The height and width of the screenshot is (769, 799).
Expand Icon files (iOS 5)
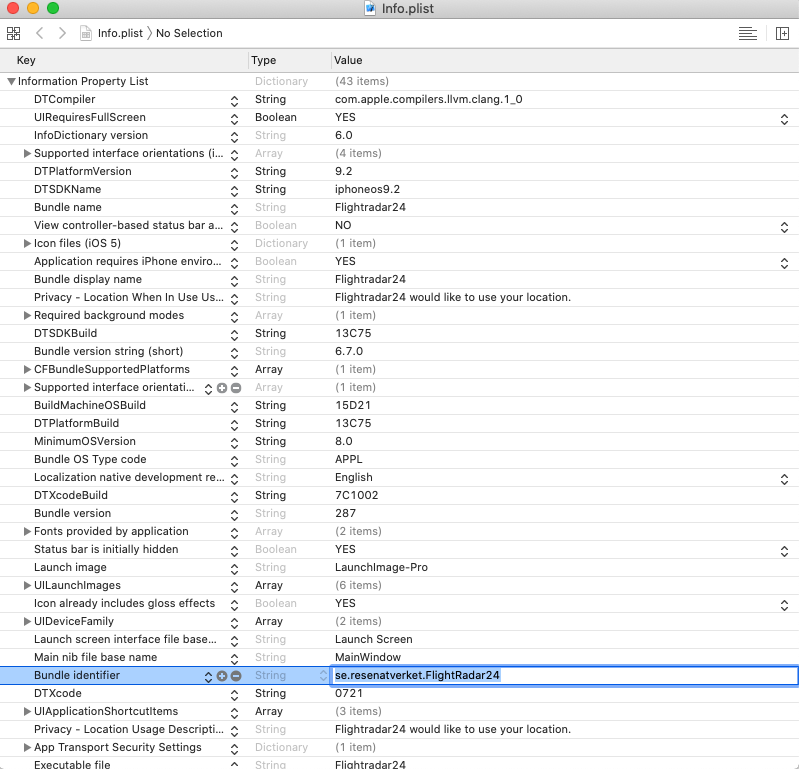[x=28, y=244]
